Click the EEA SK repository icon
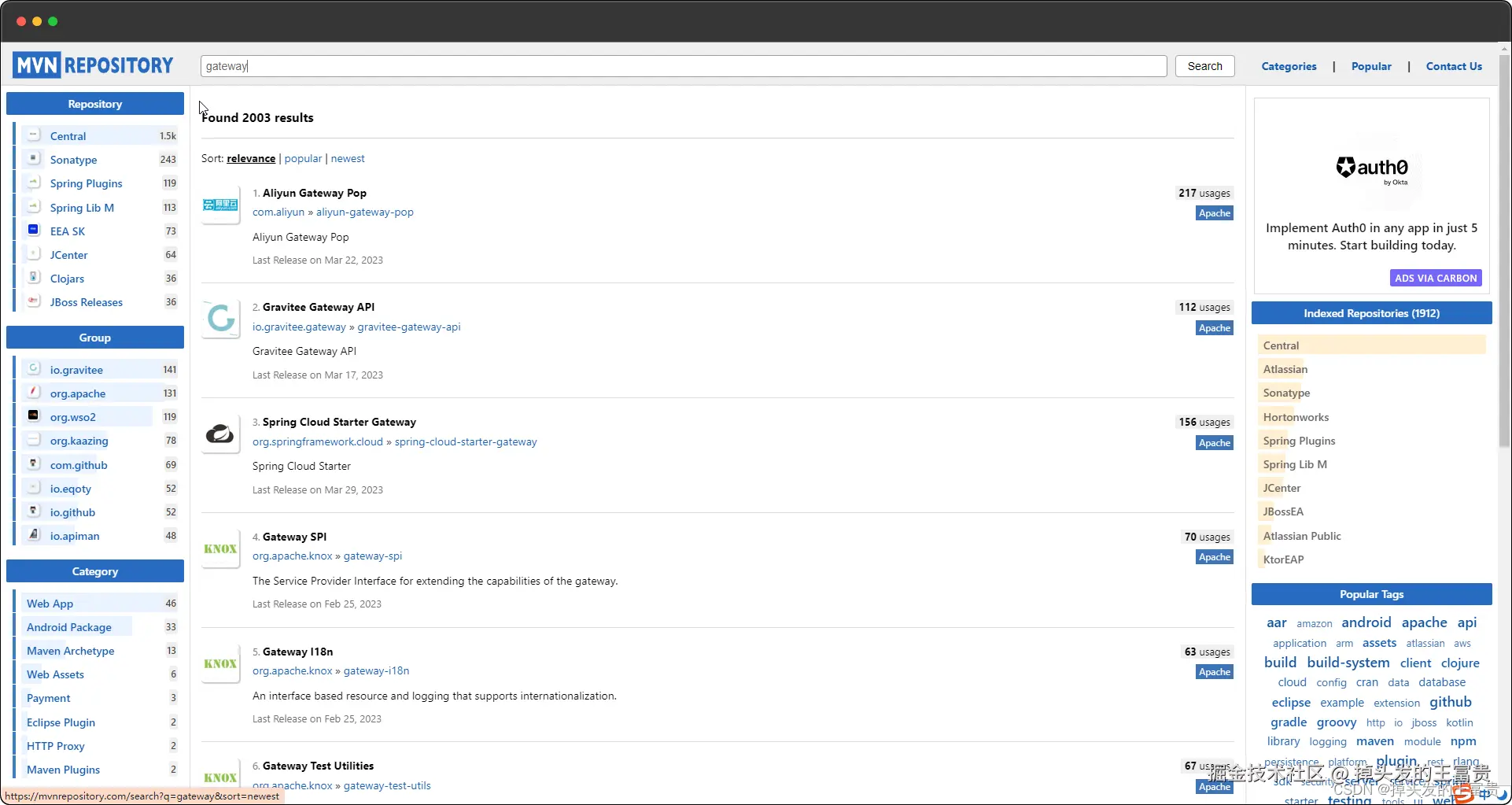This screenshot has height=805, width=1512. [33, 231]
